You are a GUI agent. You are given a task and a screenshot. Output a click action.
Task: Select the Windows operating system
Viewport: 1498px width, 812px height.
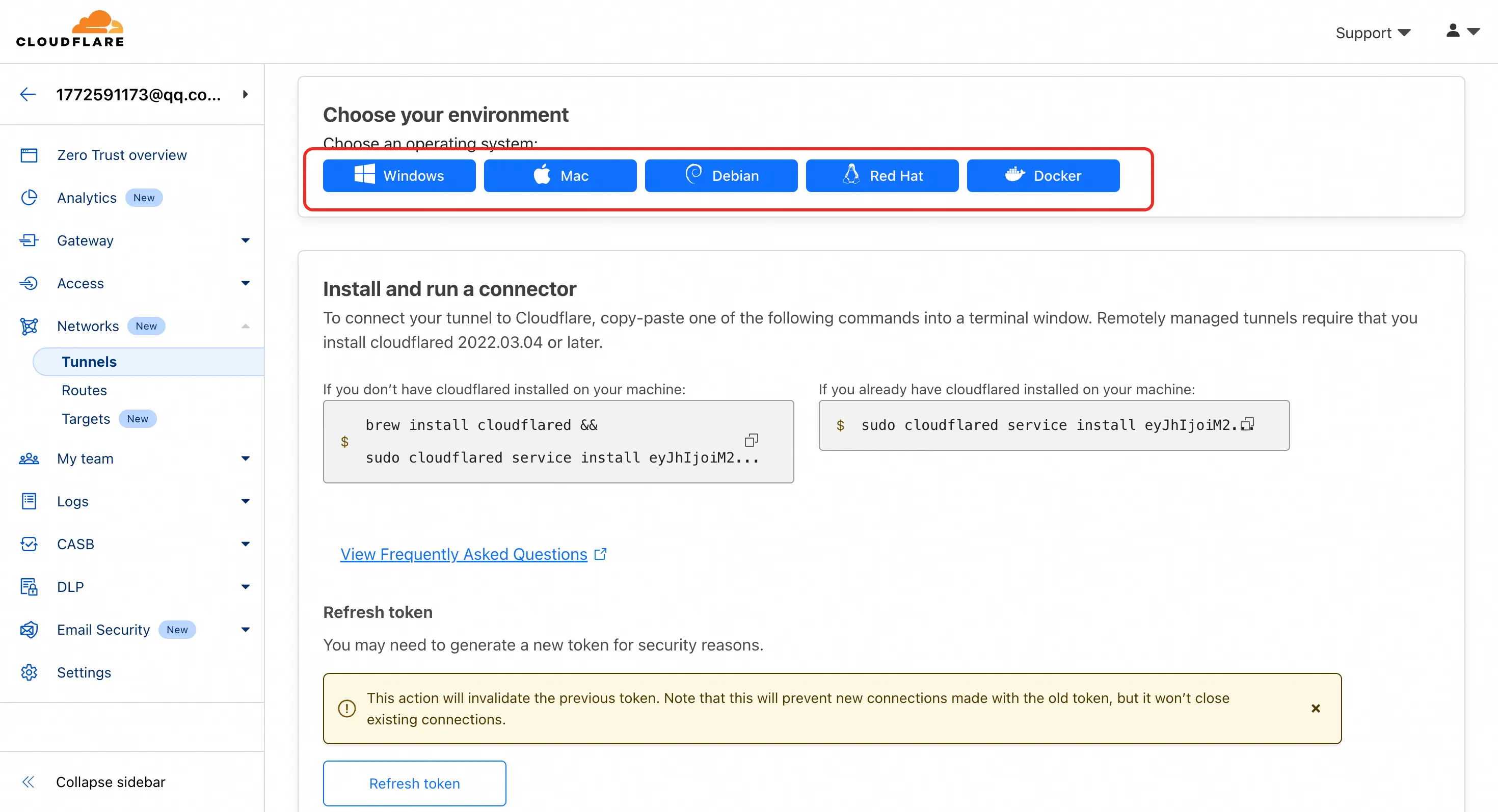pos(399,176)
